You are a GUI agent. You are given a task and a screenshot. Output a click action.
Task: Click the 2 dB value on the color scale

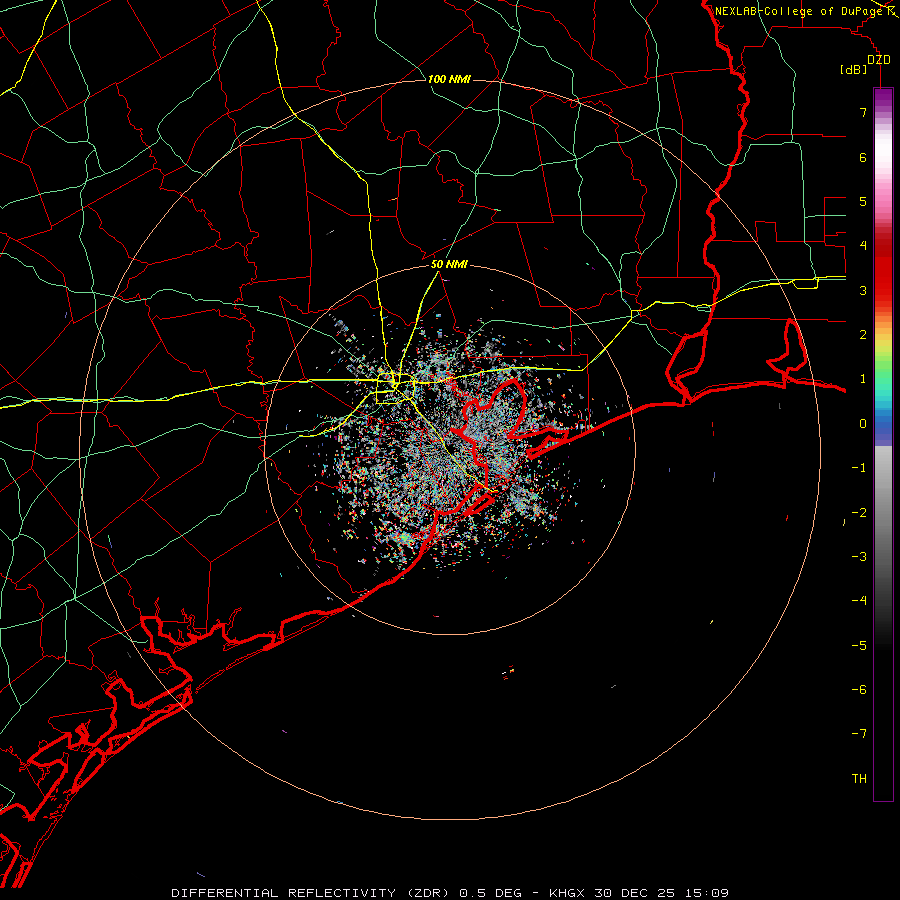(x=863, y=334)
